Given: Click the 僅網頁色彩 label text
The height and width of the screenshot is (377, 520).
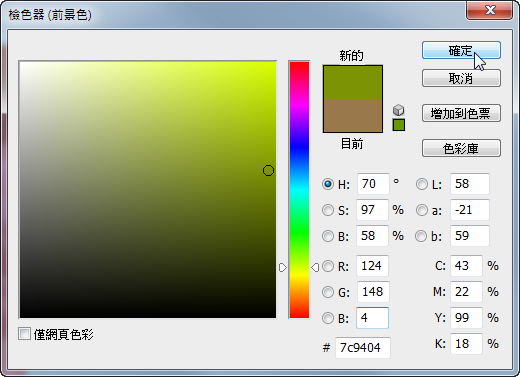Looking at the screenshot, I should (x=64, y=334).
